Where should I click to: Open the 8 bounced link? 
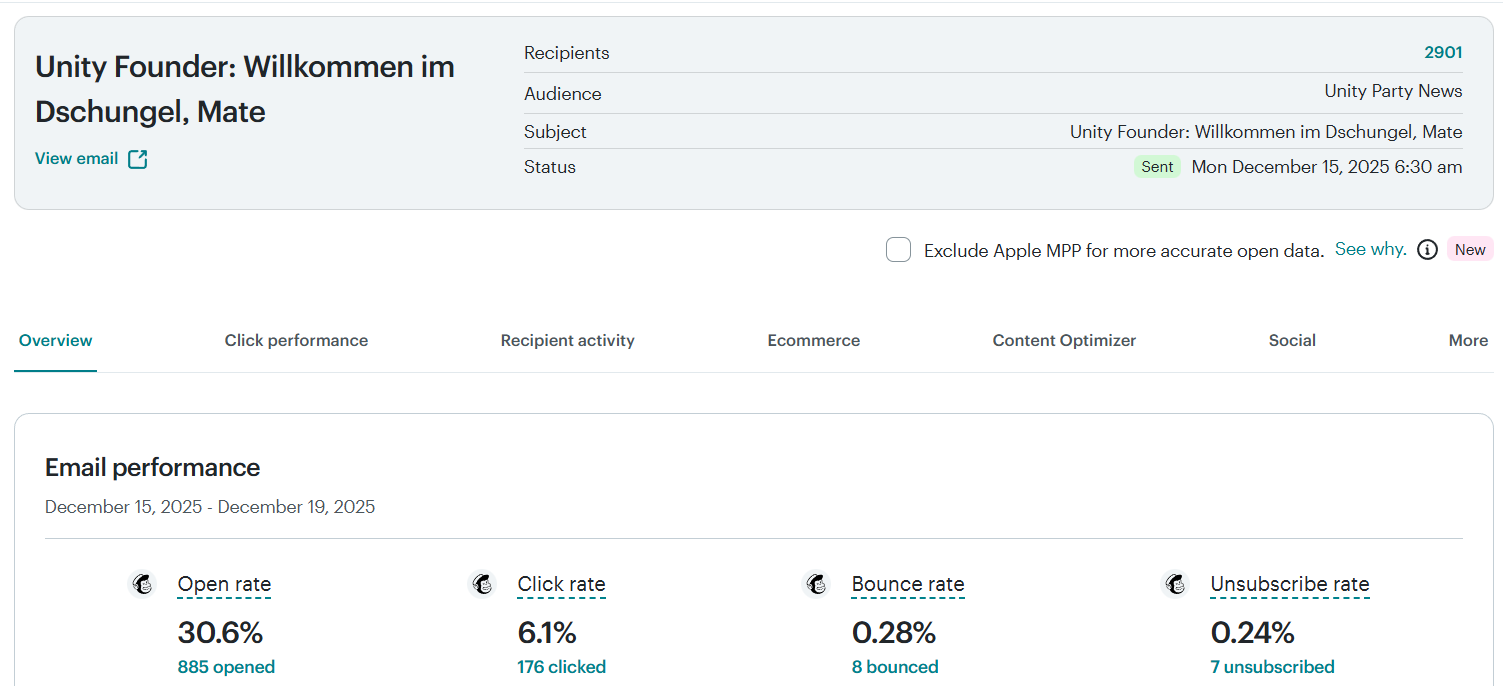(x=895, y=667)
